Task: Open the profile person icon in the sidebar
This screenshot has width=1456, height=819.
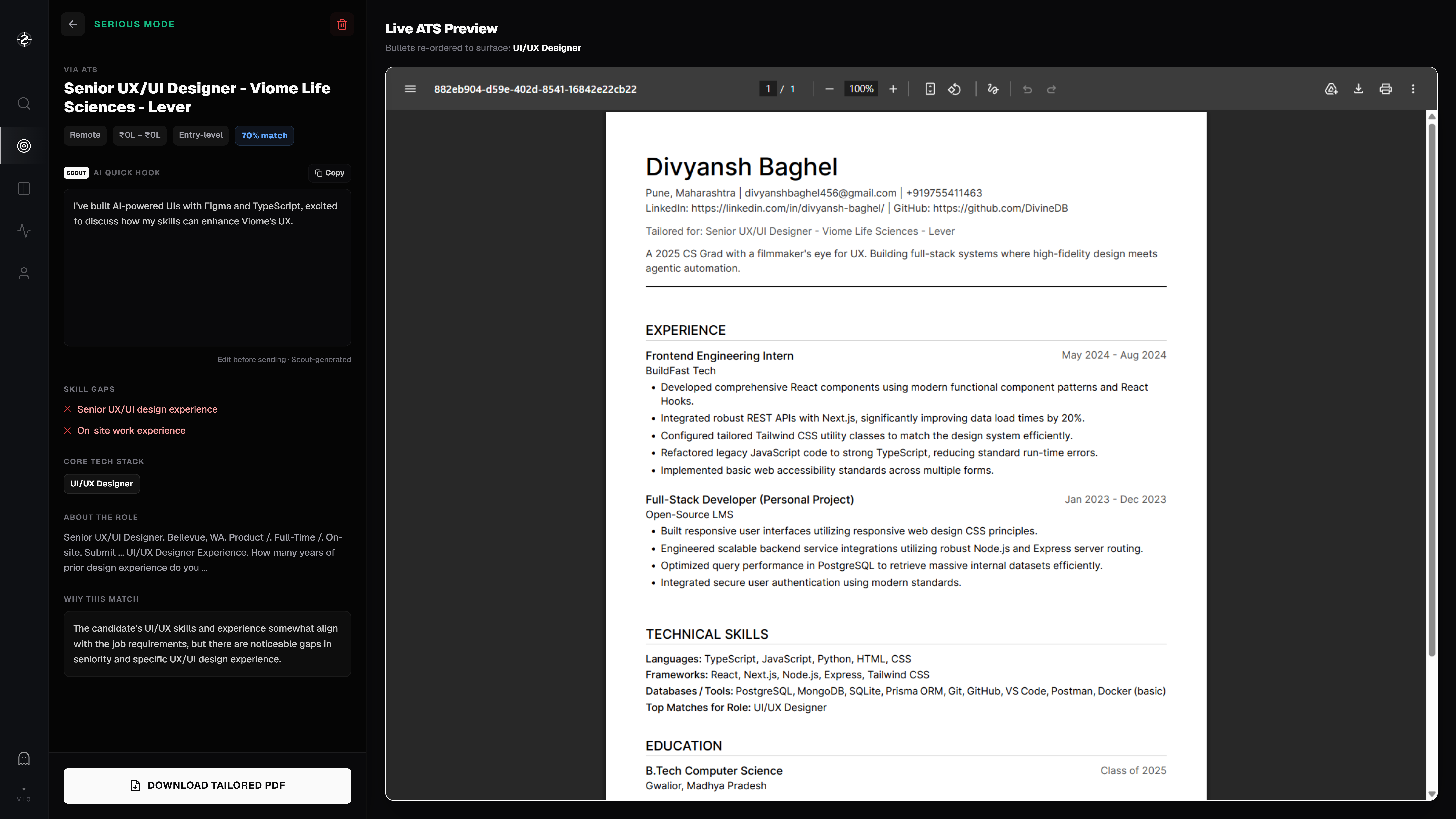Action: point(24,274)
